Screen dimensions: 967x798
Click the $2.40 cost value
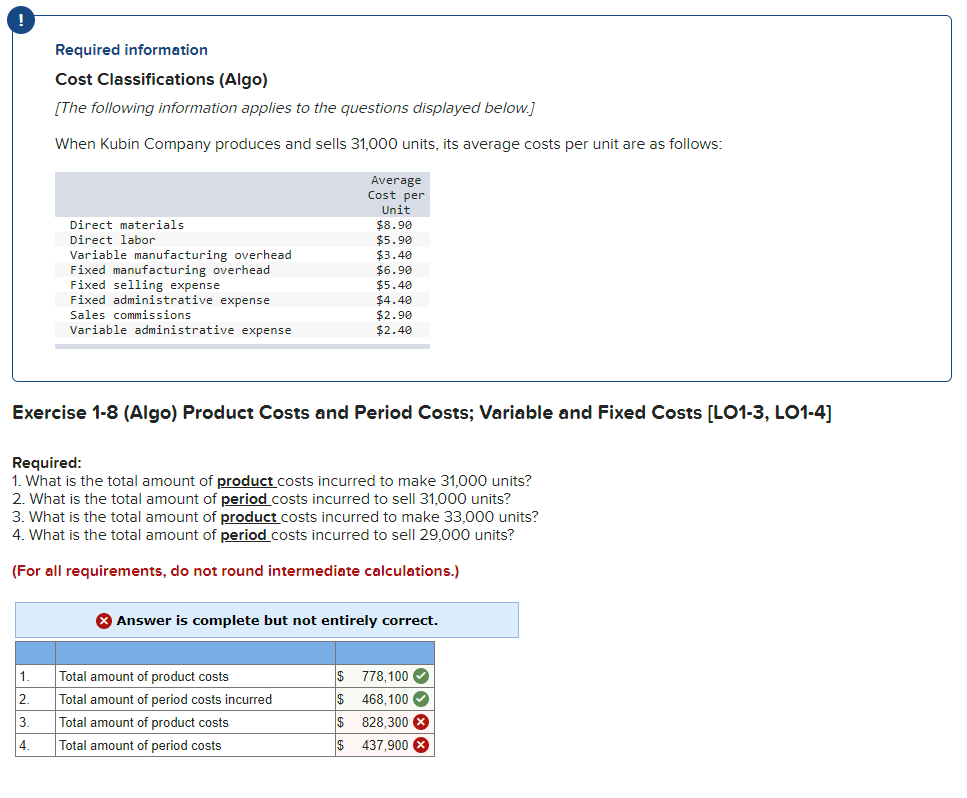click(x=394, y=330)
